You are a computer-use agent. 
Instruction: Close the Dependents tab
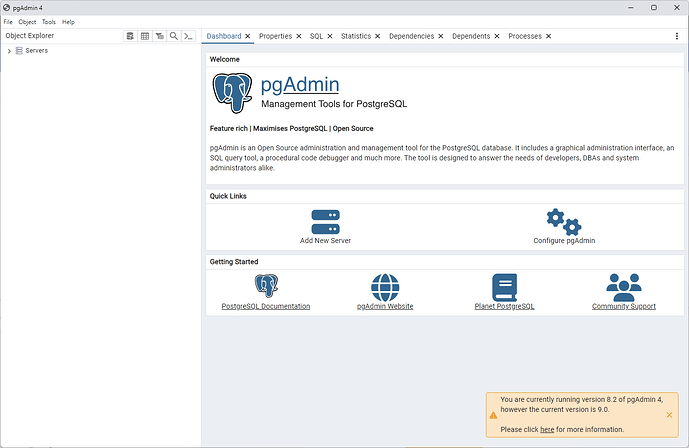tap(497, 36)
